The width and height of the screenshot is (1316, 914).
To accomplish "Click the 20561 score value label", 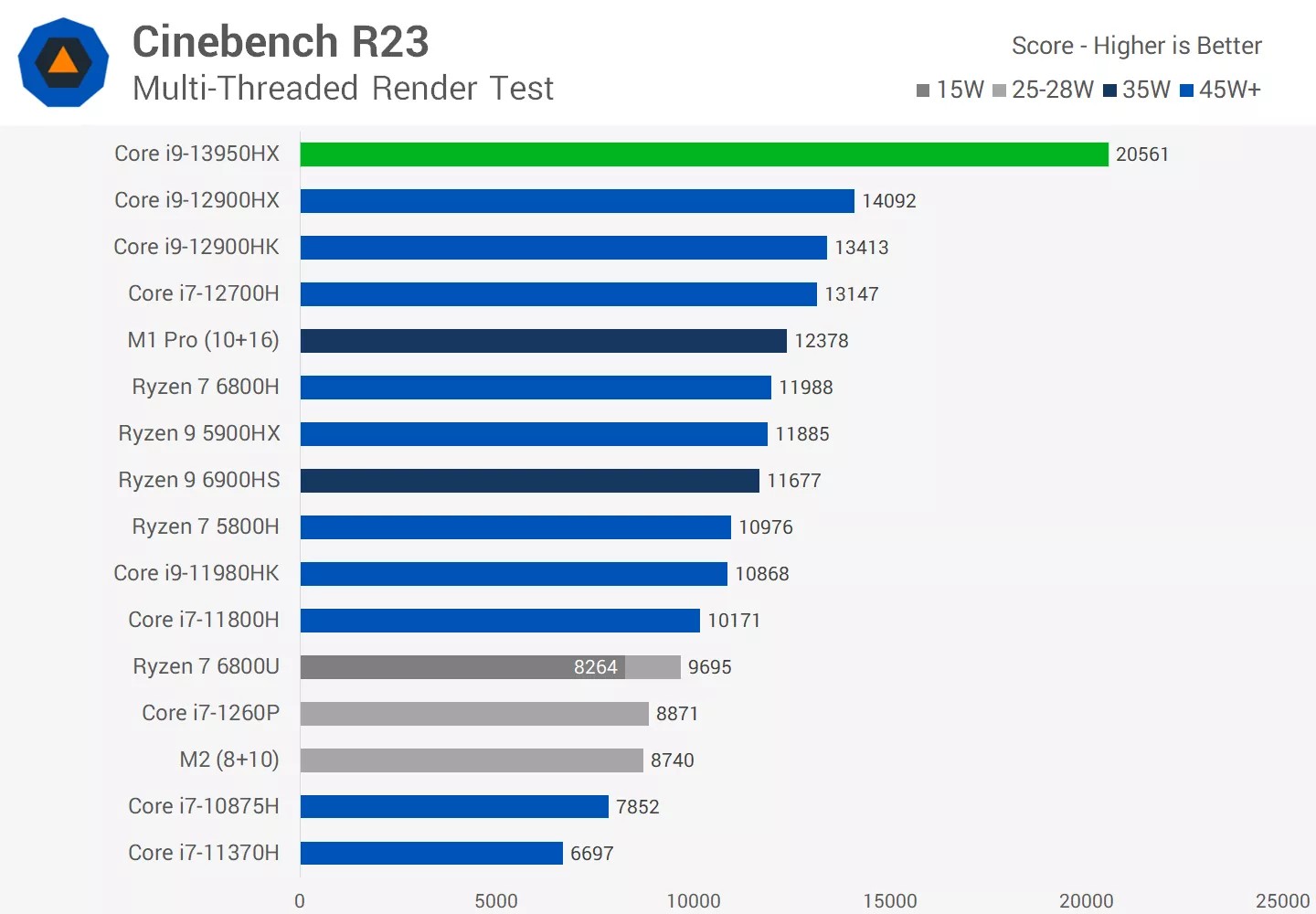I will click(1141, 154).
